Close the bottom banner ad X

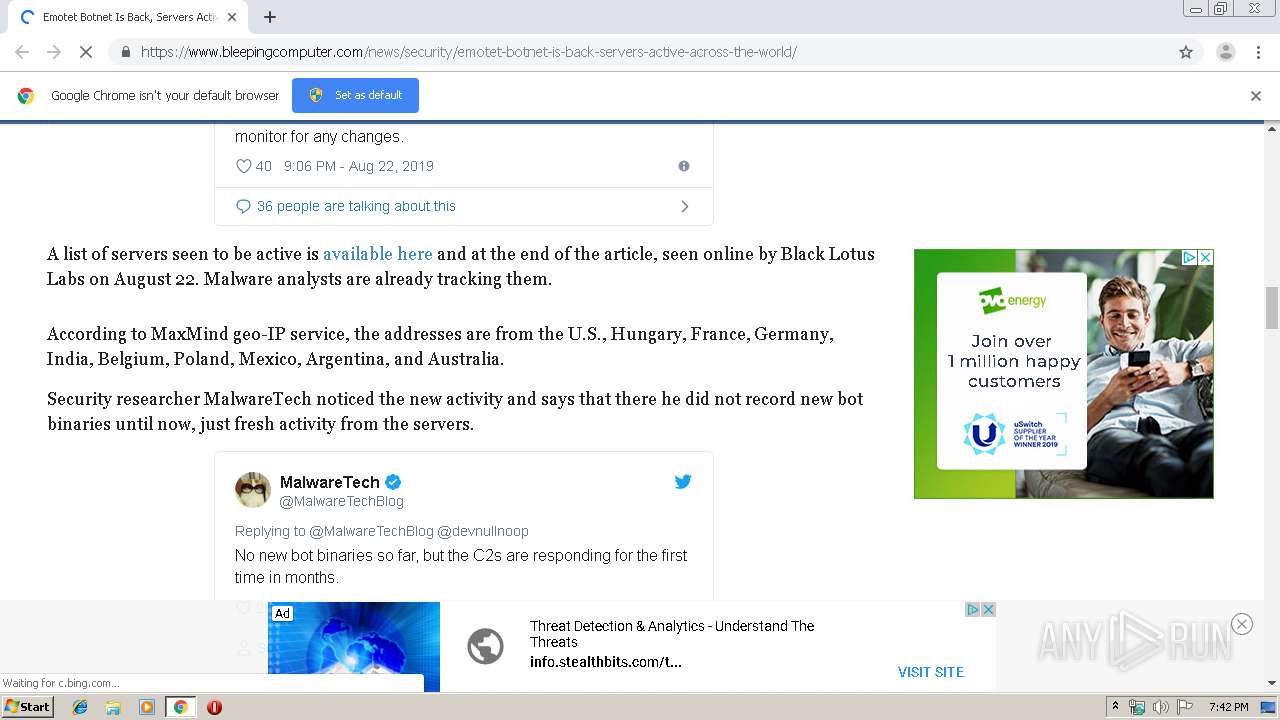[988, 609]
